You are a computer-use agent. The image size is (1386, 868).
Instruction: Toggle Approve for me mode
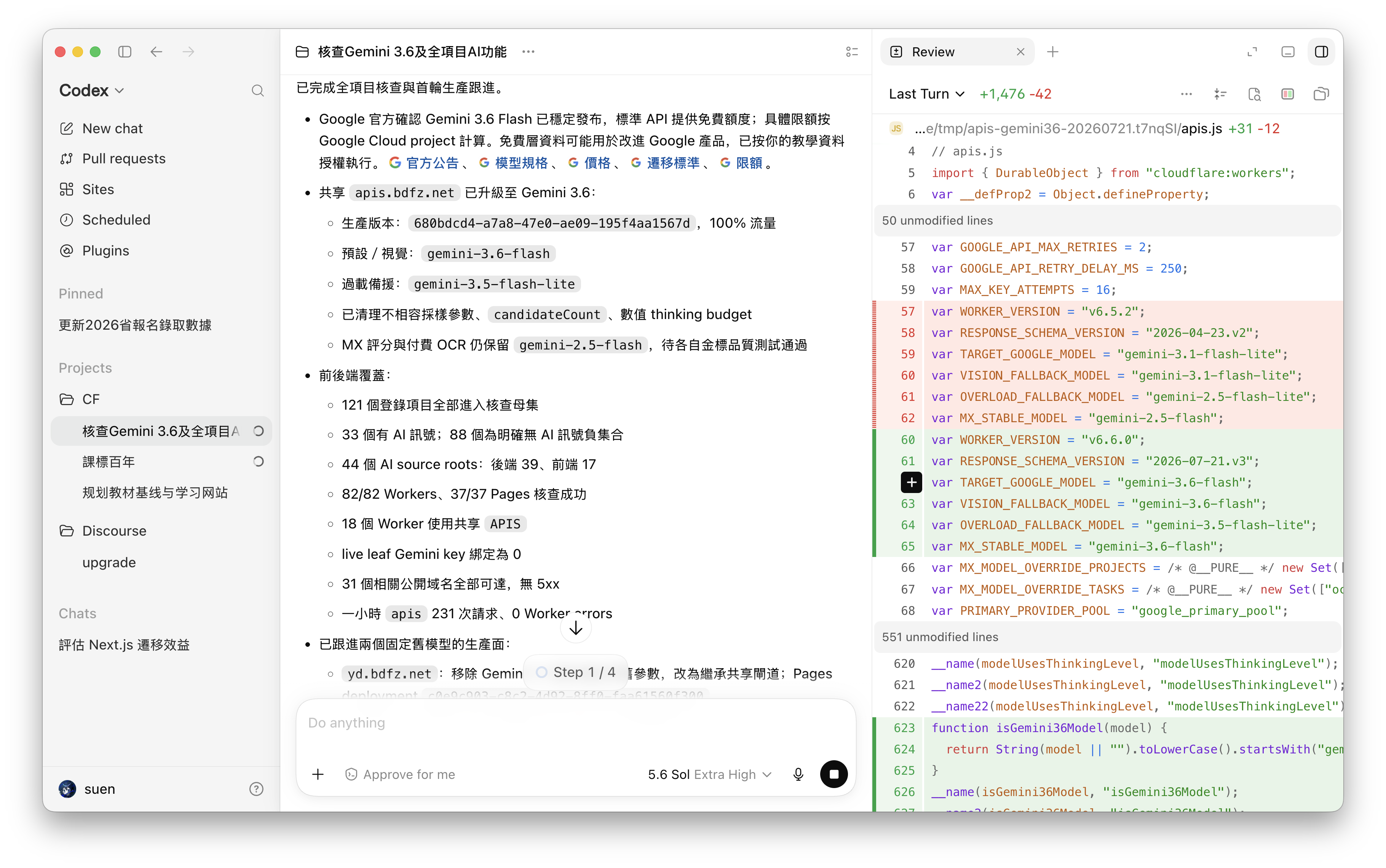(400, 774)
